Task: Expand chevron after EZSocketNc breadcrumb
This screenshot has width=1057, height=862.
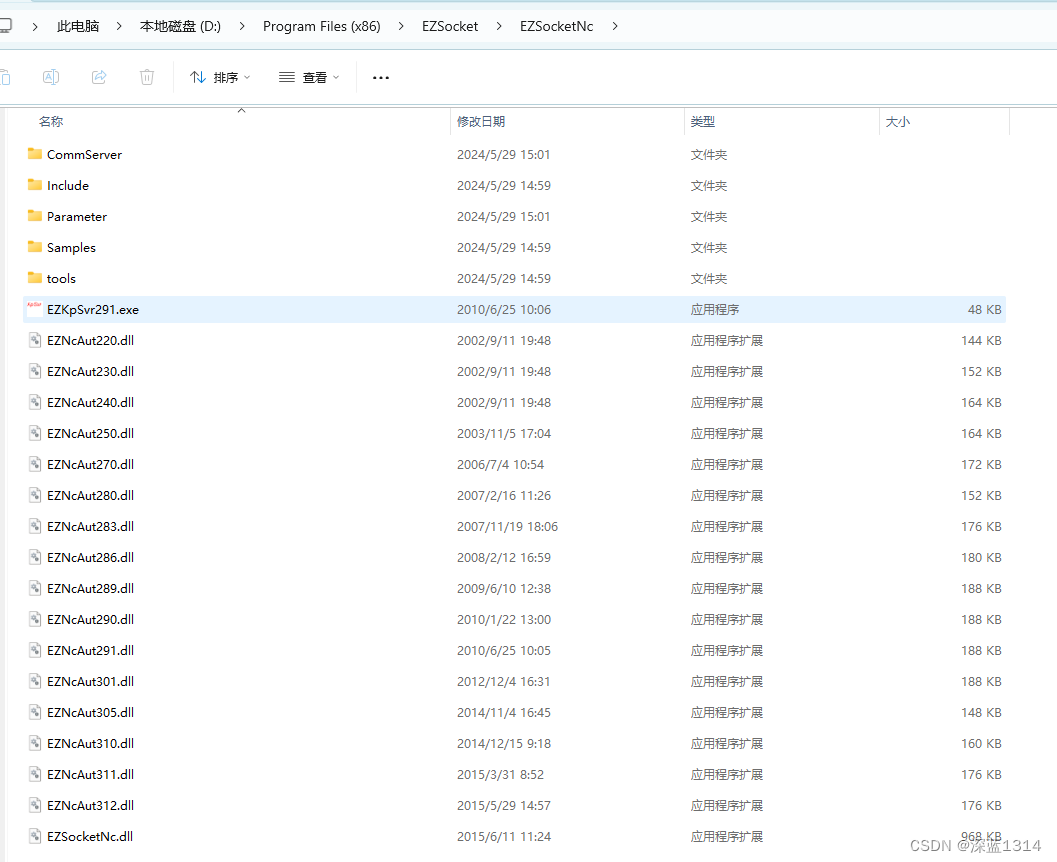Action: coord(615,26)
